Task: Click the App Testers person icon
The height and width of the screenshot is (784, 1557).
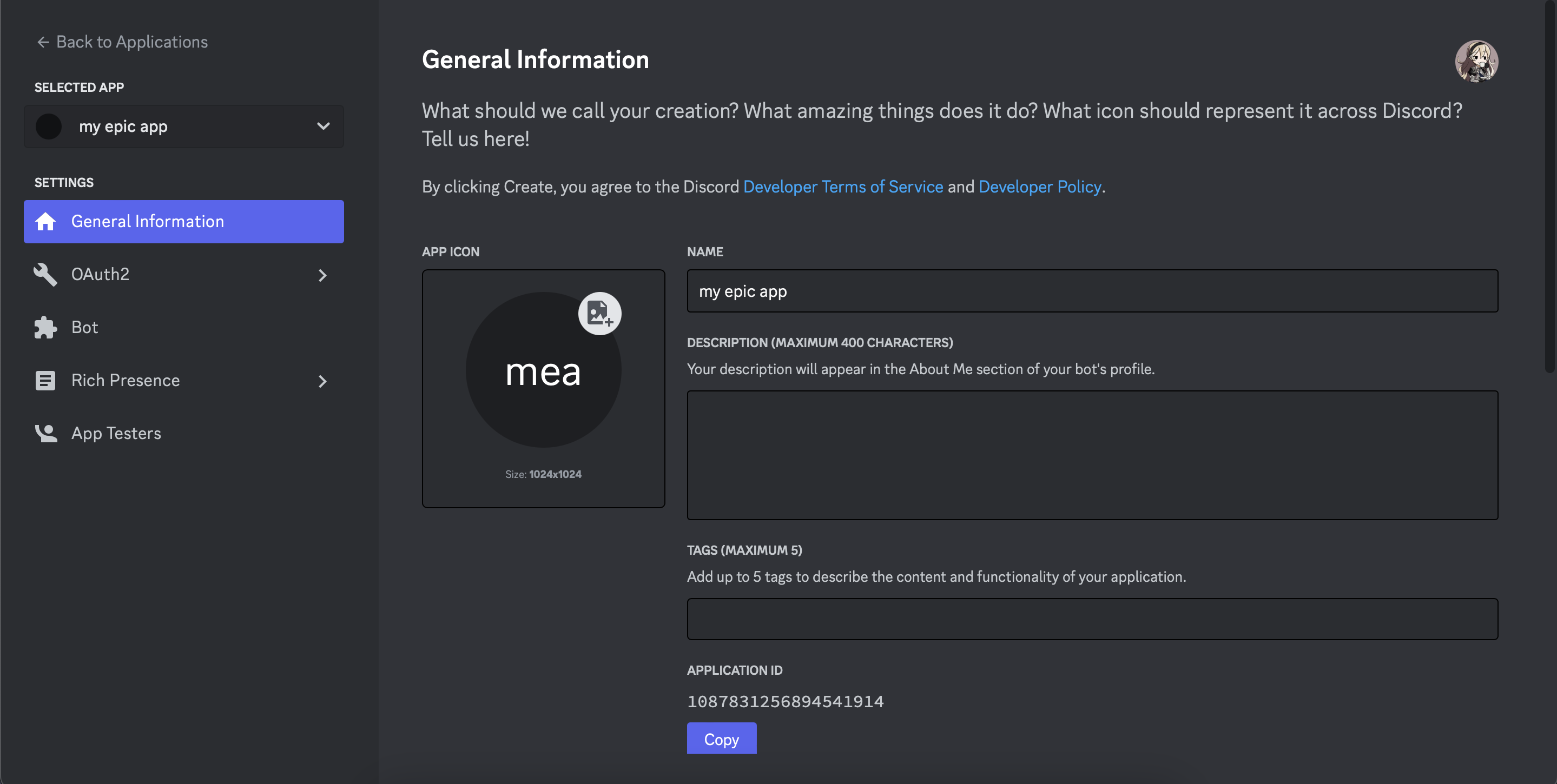Action: [46, 433]
